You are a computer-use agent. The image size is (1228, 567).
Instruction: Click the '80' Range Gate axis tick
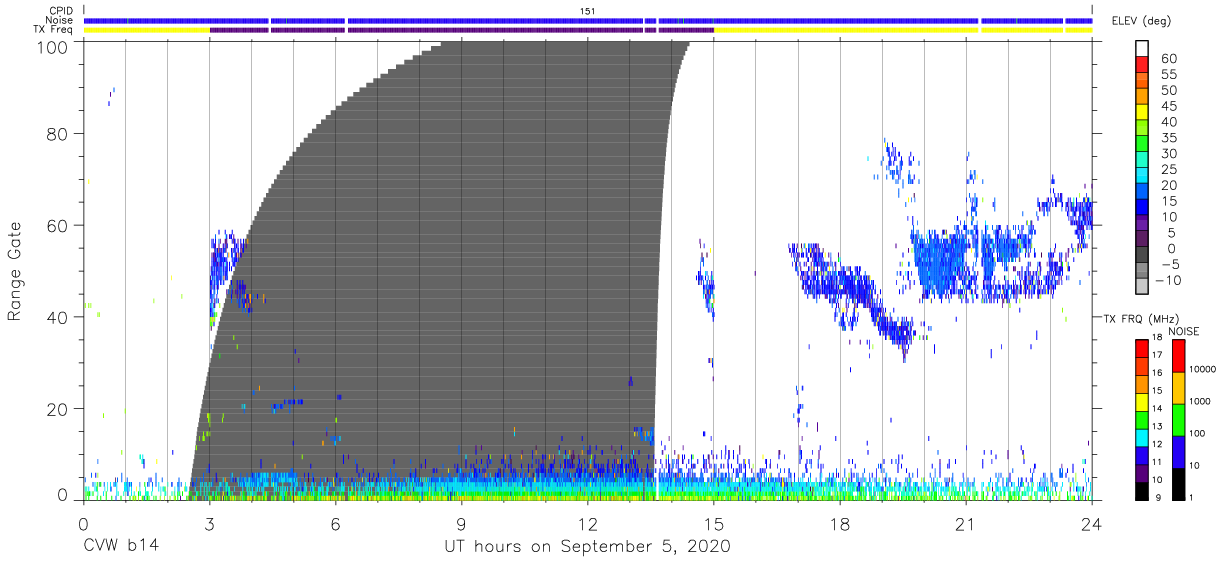[x=57, y=134]
